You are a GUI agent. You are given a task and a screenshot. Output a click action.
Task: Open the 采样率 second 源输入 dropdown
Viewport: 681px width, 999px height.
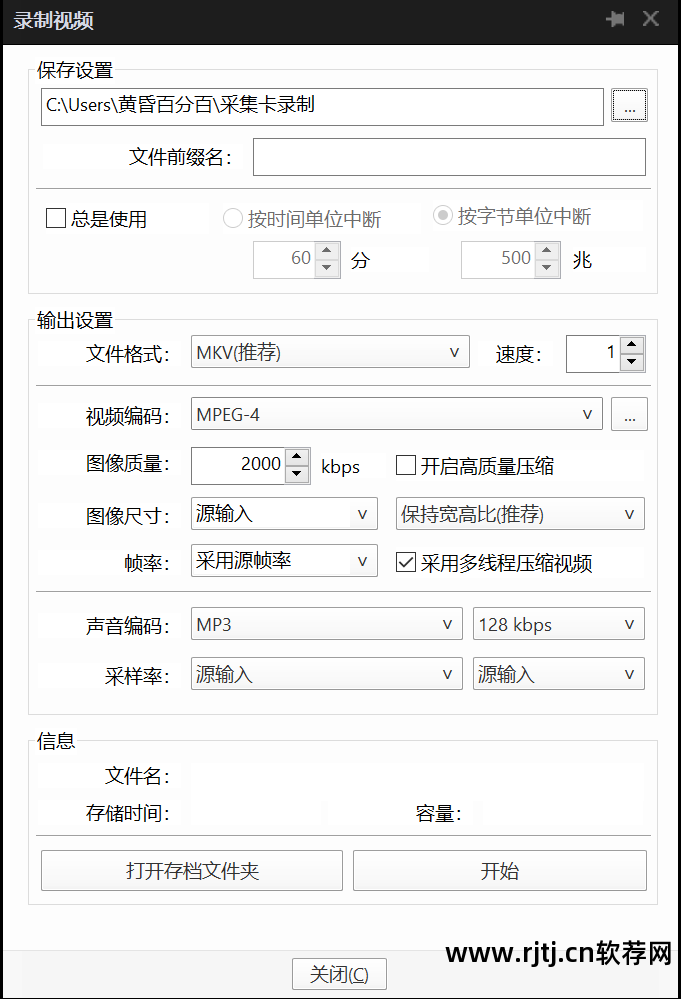click(559, 673)
